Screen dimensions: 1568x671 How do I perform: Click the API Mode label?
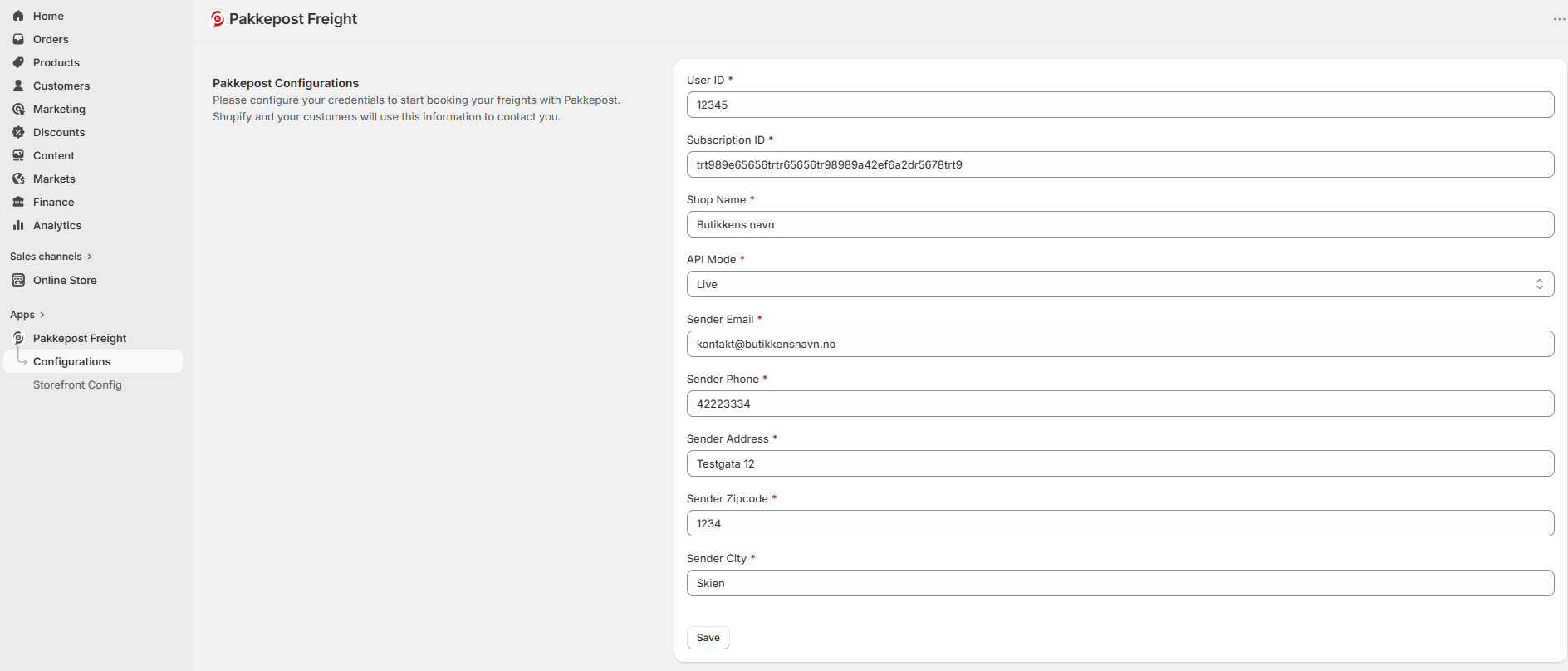point(712,259)
